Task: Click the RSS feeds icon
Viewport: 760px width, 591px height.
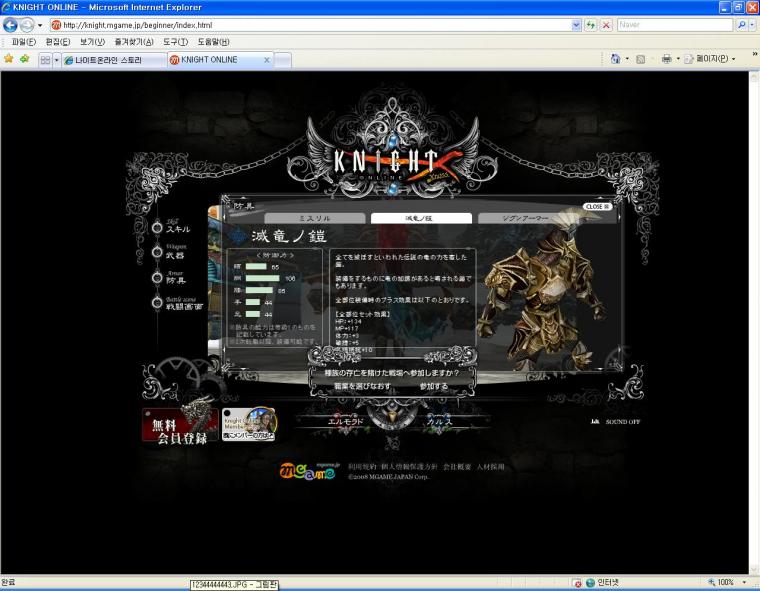Action: pos(641,59)
